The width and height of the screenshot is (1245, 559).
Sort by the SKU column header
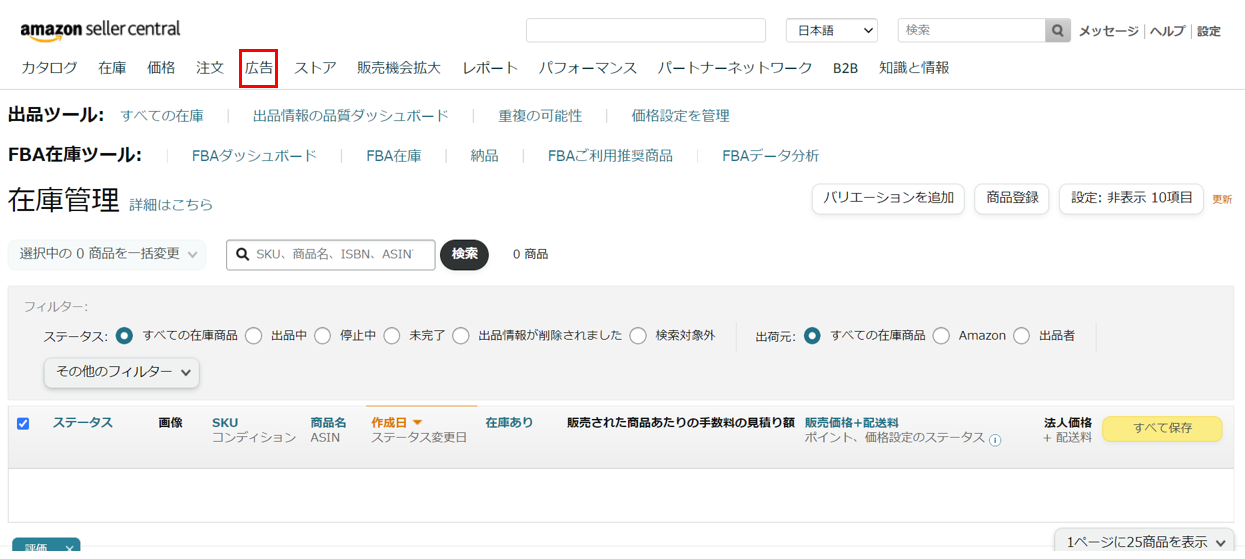tap(225, 423)
